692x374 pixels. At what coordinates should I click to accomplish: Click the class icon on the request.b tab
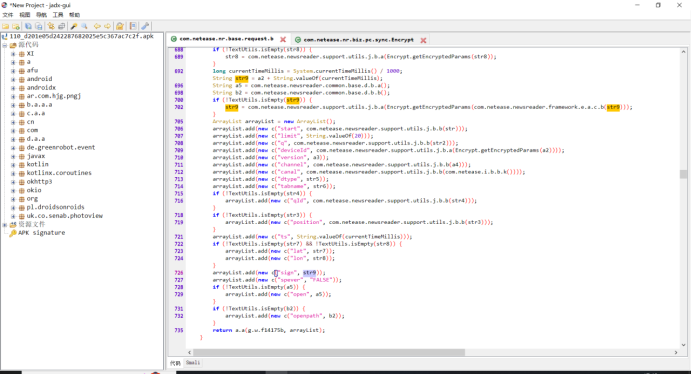point(174,39)
